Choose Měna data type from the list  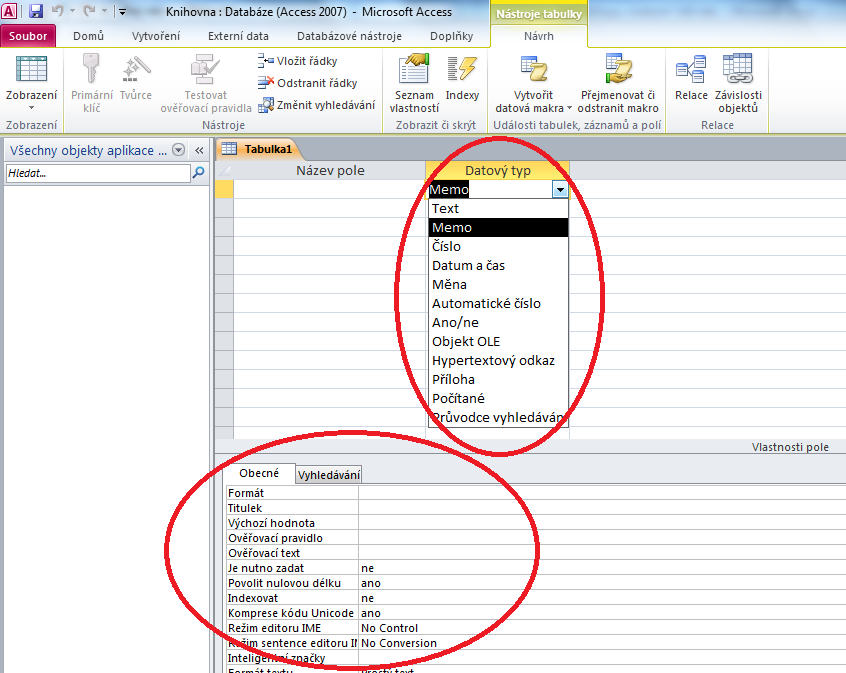pyautogui.click(x=498, y=284)
